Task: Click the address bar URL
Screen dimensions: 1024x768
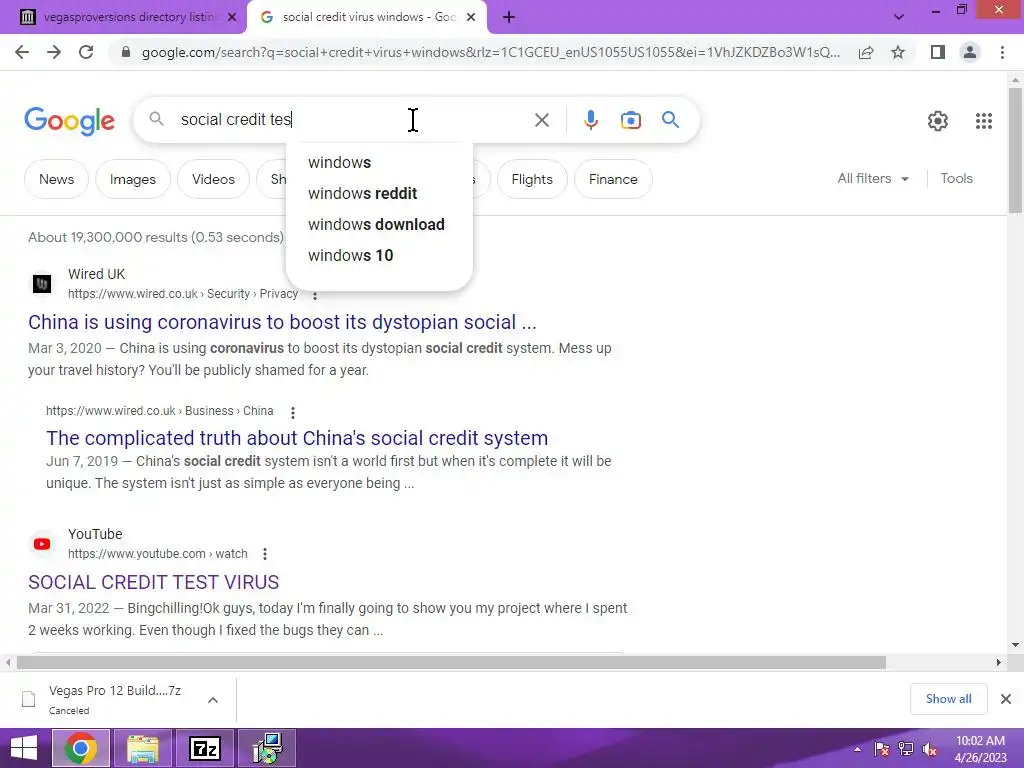Action: [x=490, y=52]
